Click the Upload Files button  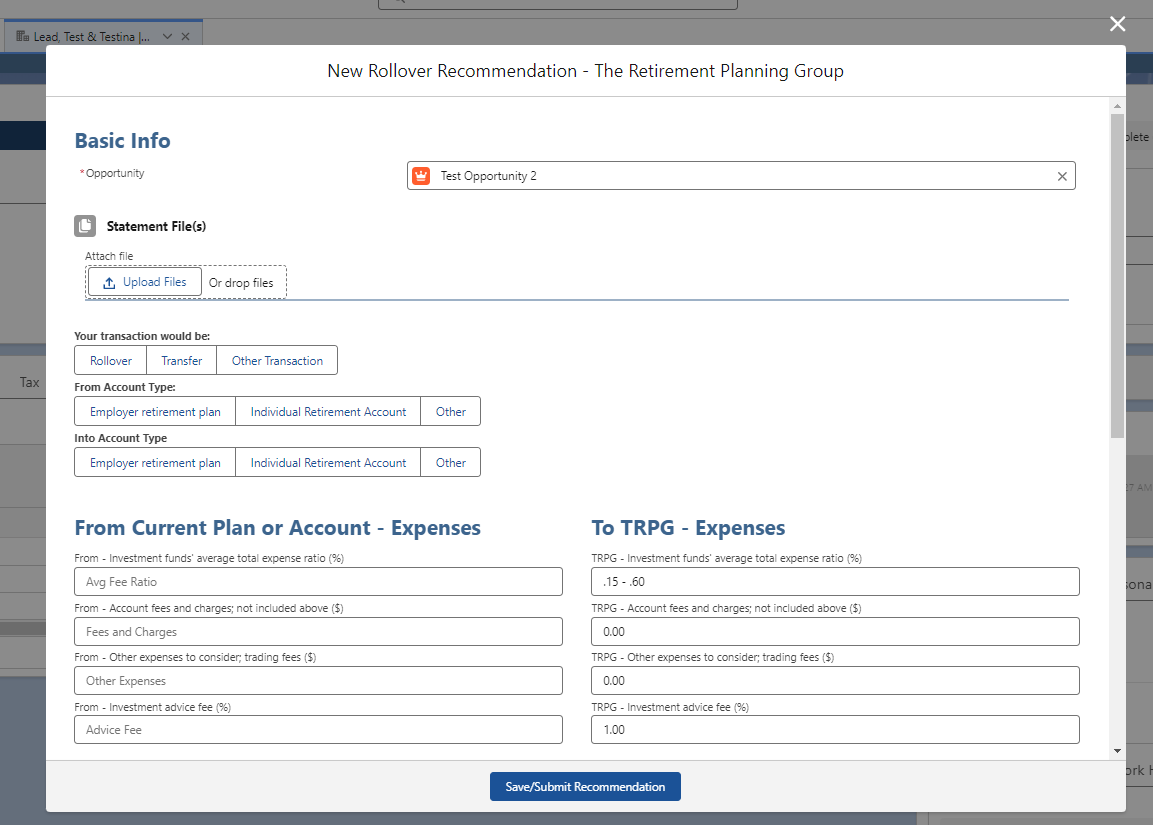(145, 282)
